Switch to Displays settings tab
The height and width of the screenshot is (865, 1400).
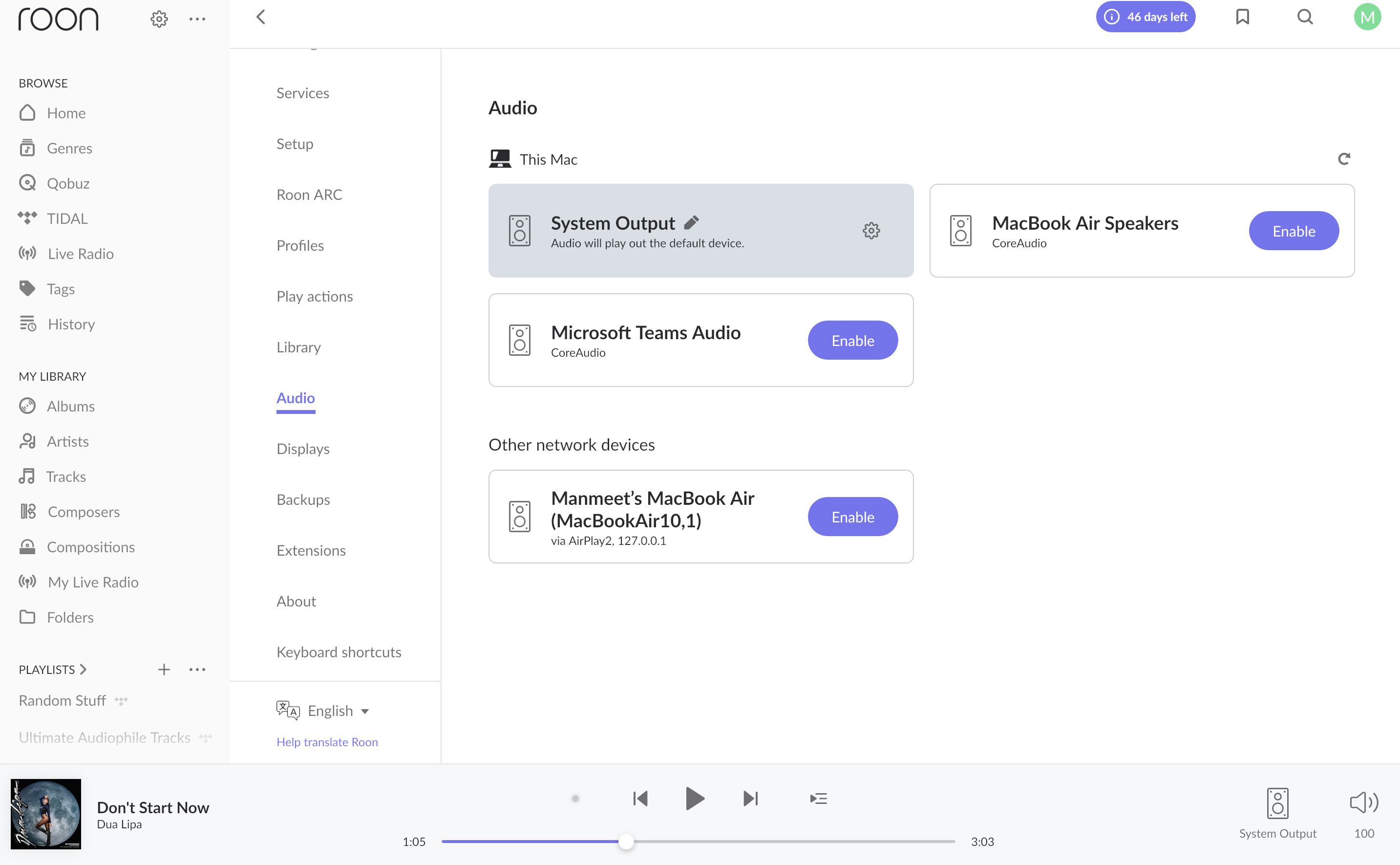click(303, 449)
